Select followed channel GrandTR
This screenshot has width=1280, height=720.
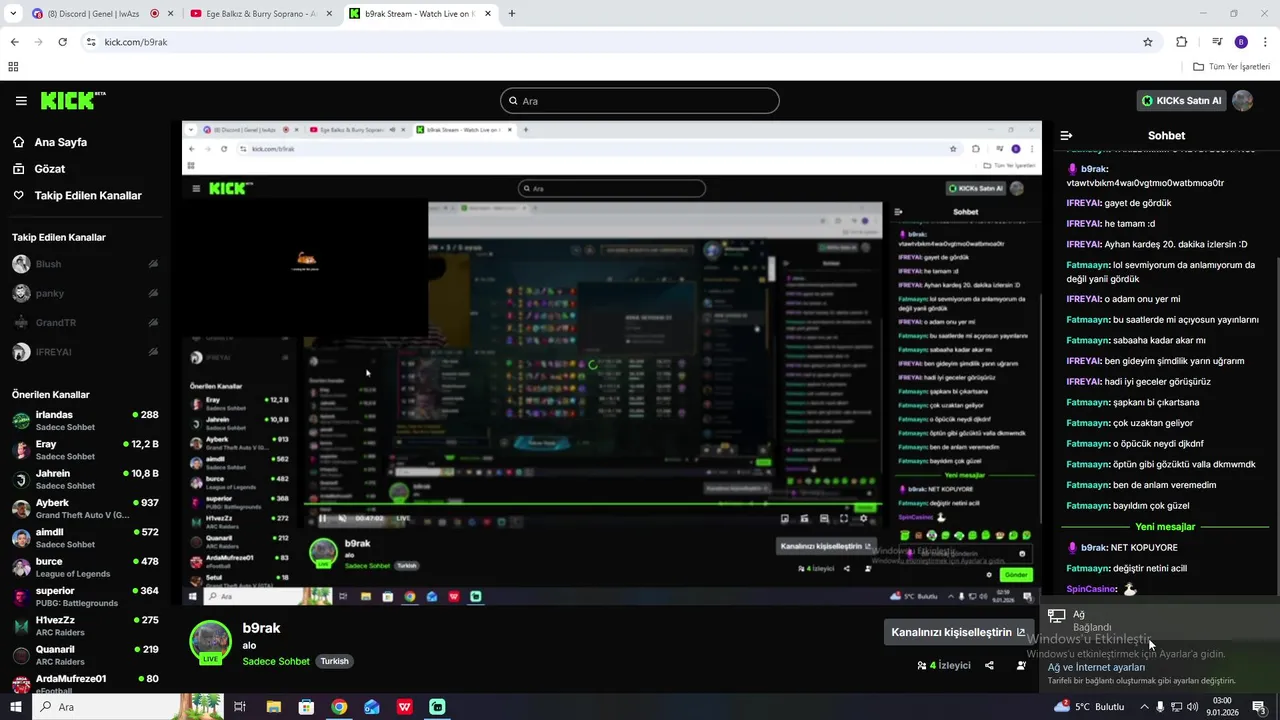(x=85, y=323)
